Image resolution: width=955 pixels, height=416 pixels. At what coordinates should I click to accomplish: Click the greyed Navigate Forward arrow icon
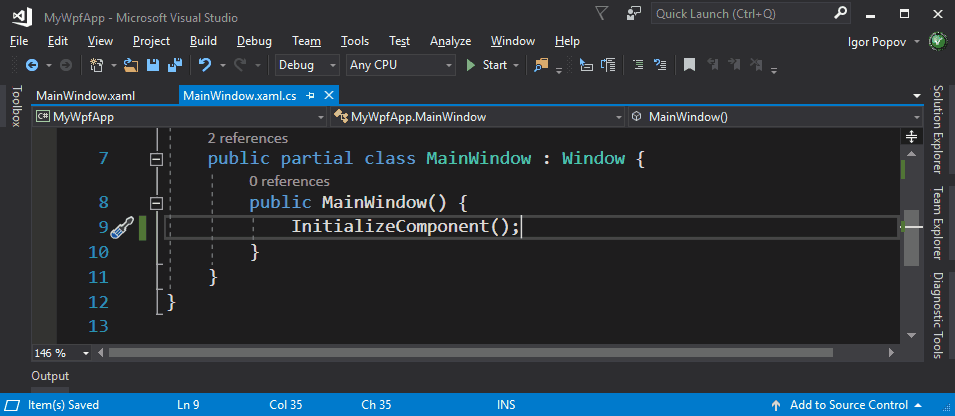click(66, 65)
